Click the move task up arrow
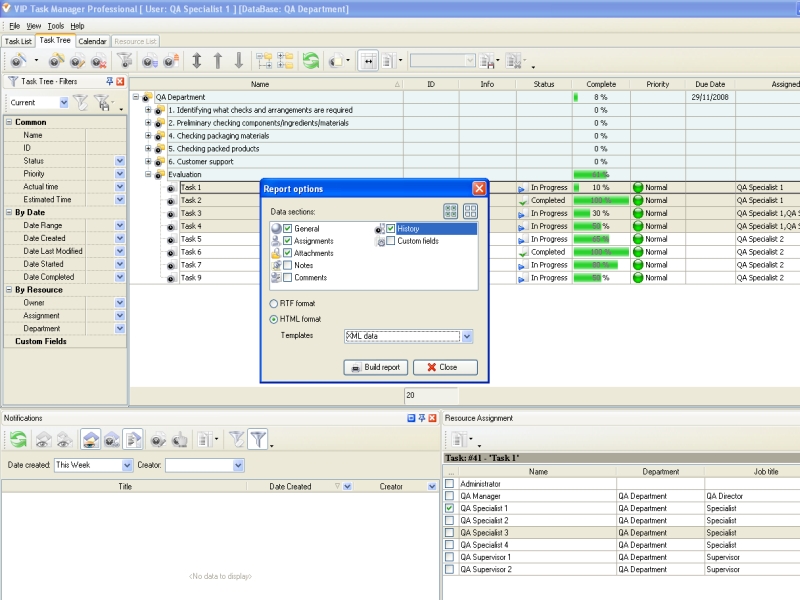This screenshot has height=600, width=800. click(218, 61)
